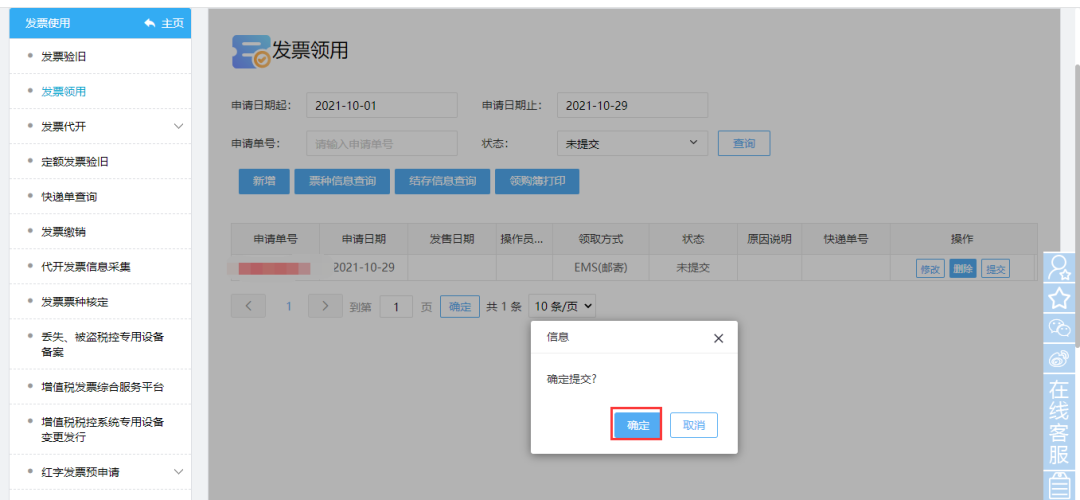
Task: Click the 申请日期止 date field
Action: [632, 105]
